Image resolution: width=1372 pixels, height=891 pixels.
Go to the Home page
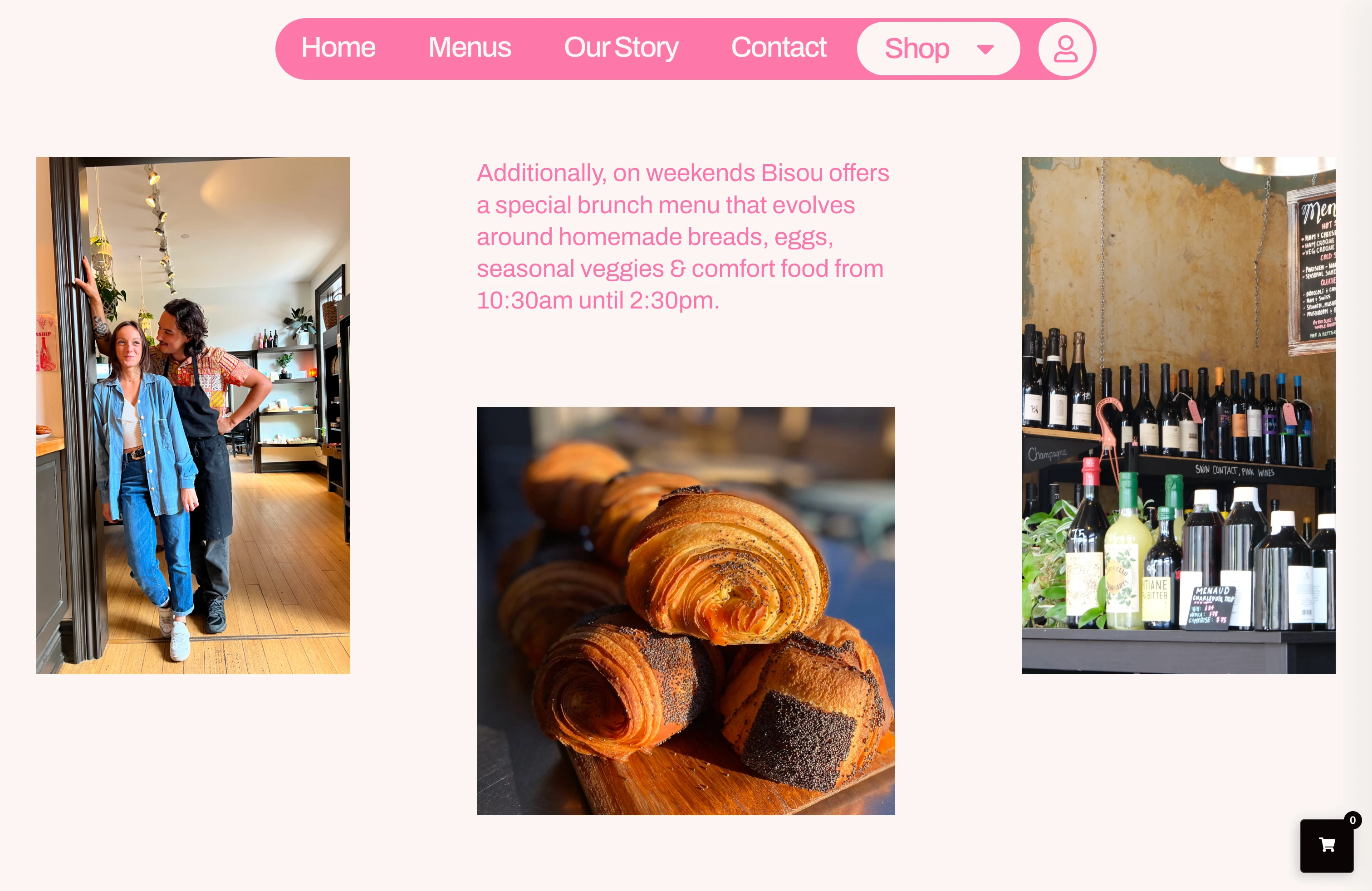pos(338,47)
